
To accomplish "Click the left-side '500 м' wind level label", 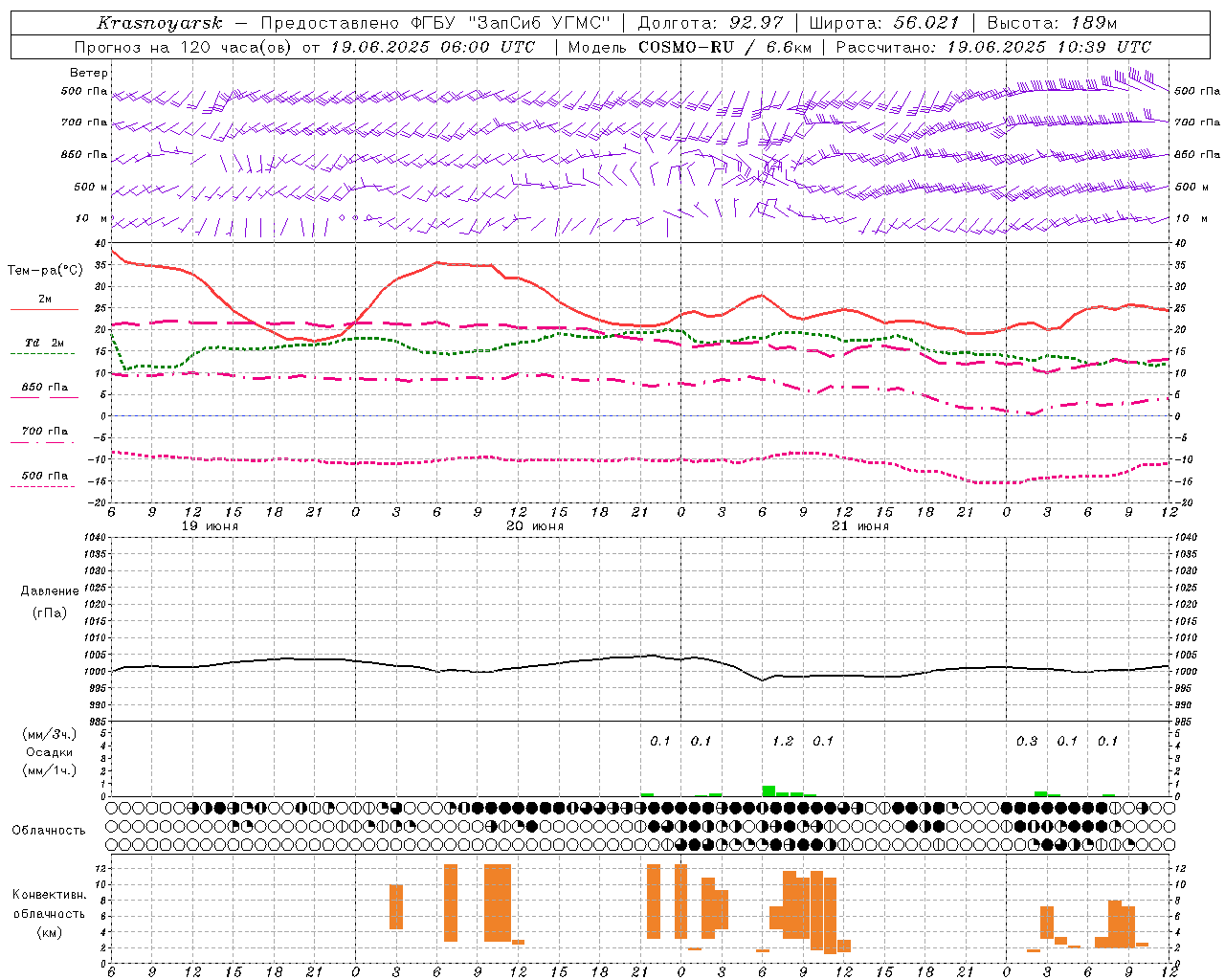I will (91, 187).
